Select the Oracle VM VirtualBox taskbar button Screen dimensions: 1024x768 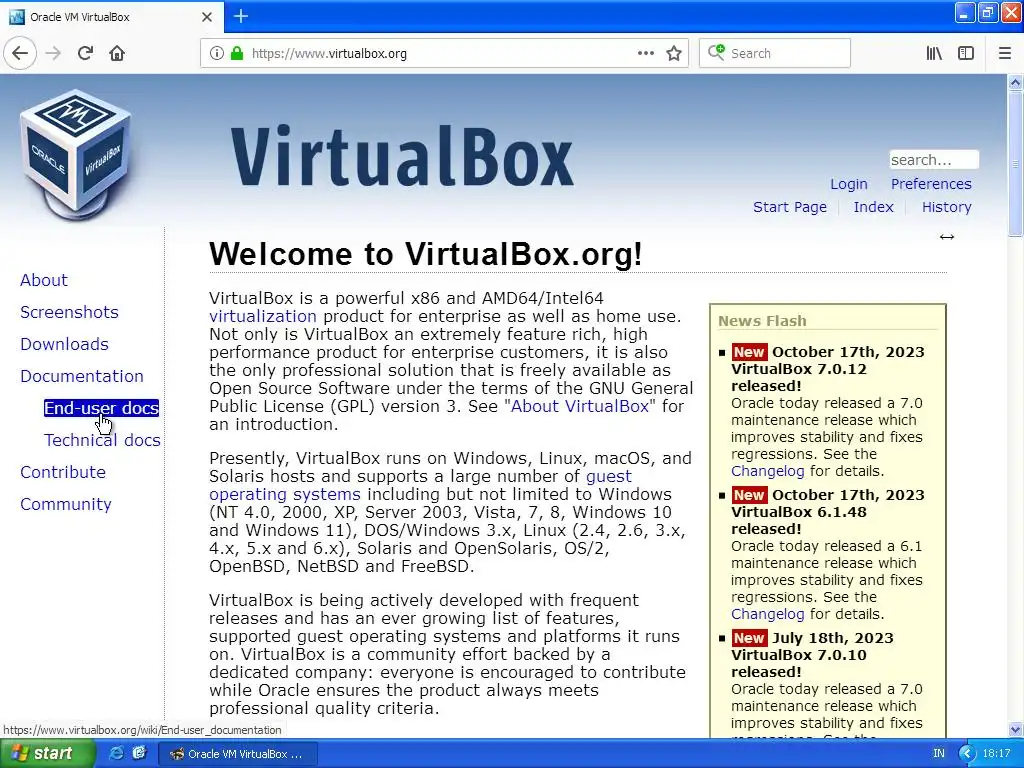(x=238, y=754)
